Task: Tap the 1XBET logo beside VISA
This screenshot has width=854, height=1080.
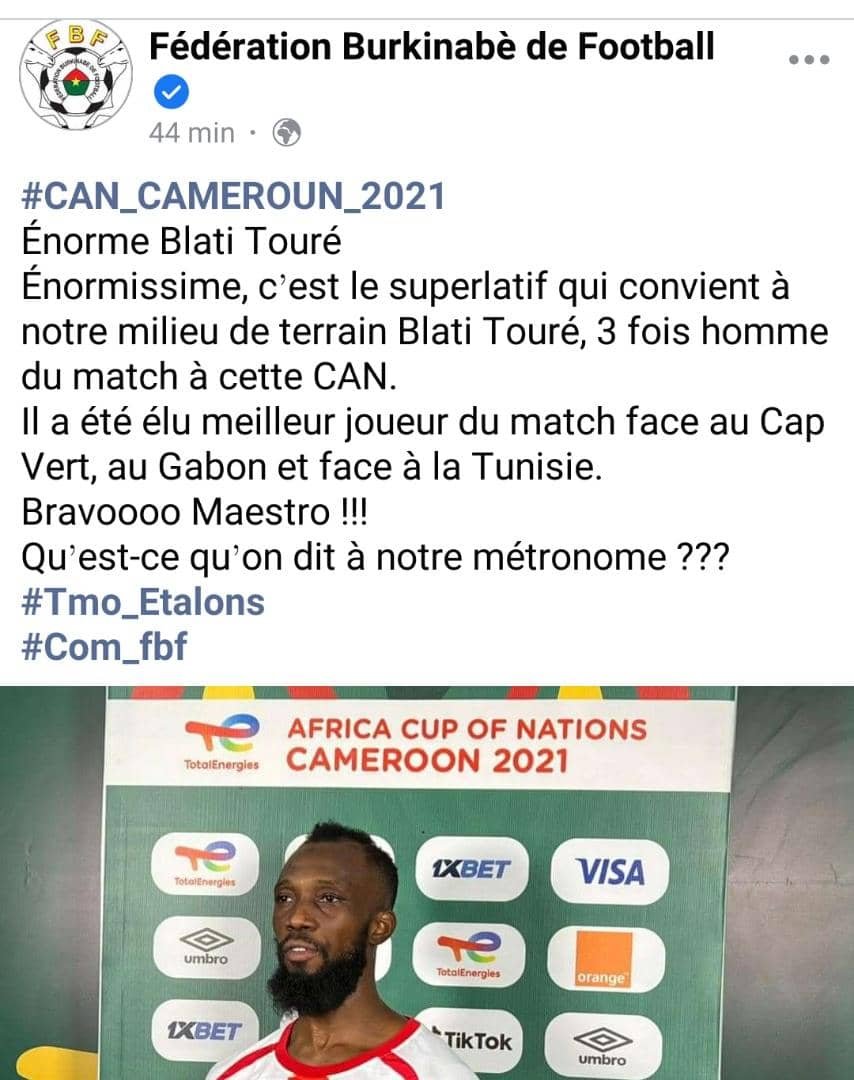Action: tap(471, 869)
